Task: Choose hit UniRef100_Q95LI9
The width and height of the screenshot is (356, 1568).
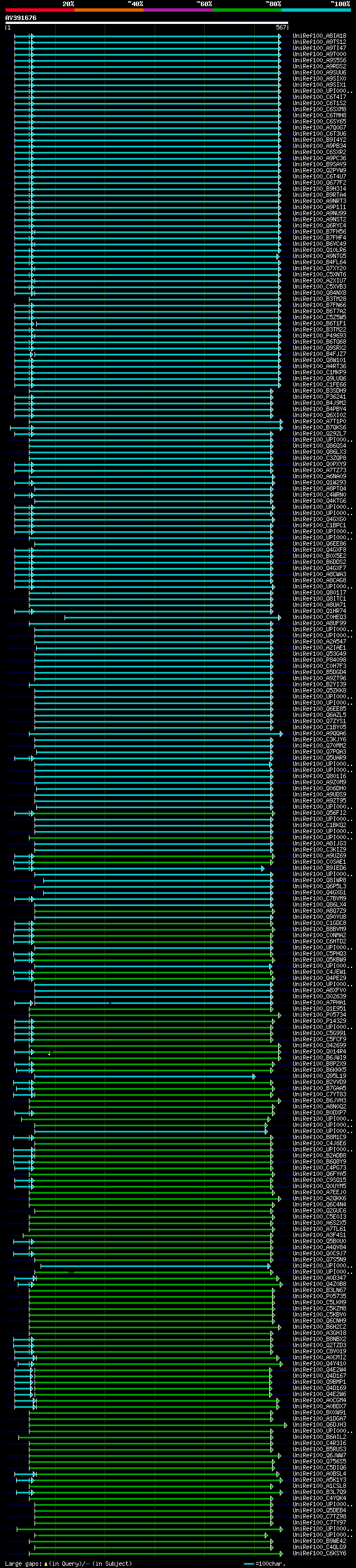Action: click(x=319, y=1076)
